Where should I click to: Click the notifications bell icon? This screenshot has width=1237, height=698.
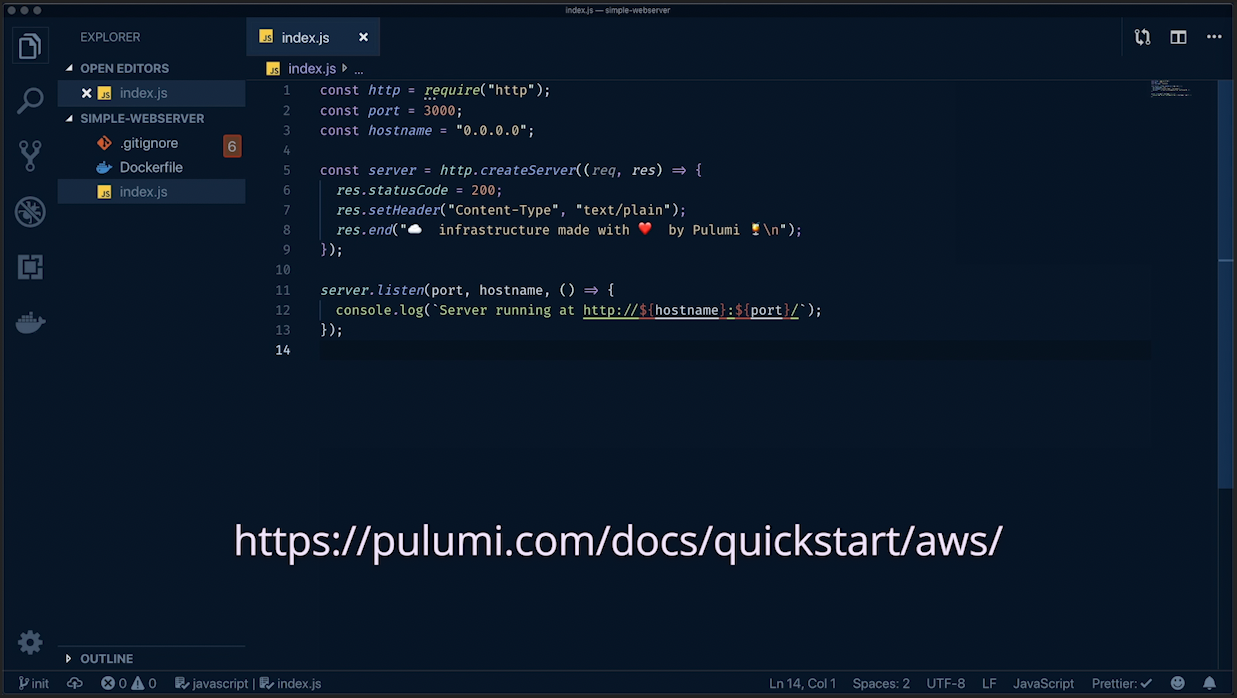[1209, 684]
